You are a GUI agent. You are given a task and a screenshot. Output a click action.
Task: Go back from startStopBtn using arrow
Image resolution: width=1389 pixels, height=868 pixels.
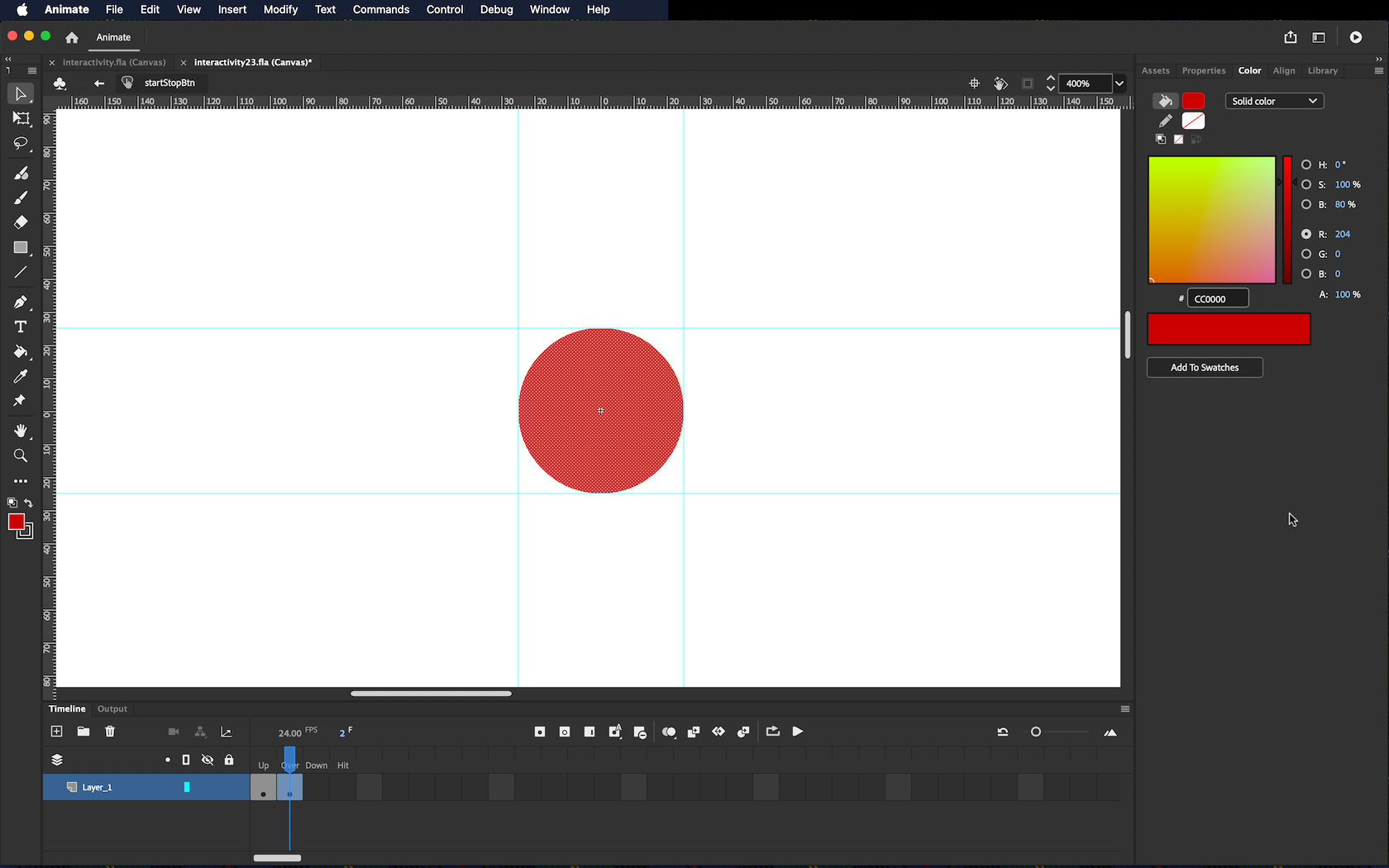point(99,83)
